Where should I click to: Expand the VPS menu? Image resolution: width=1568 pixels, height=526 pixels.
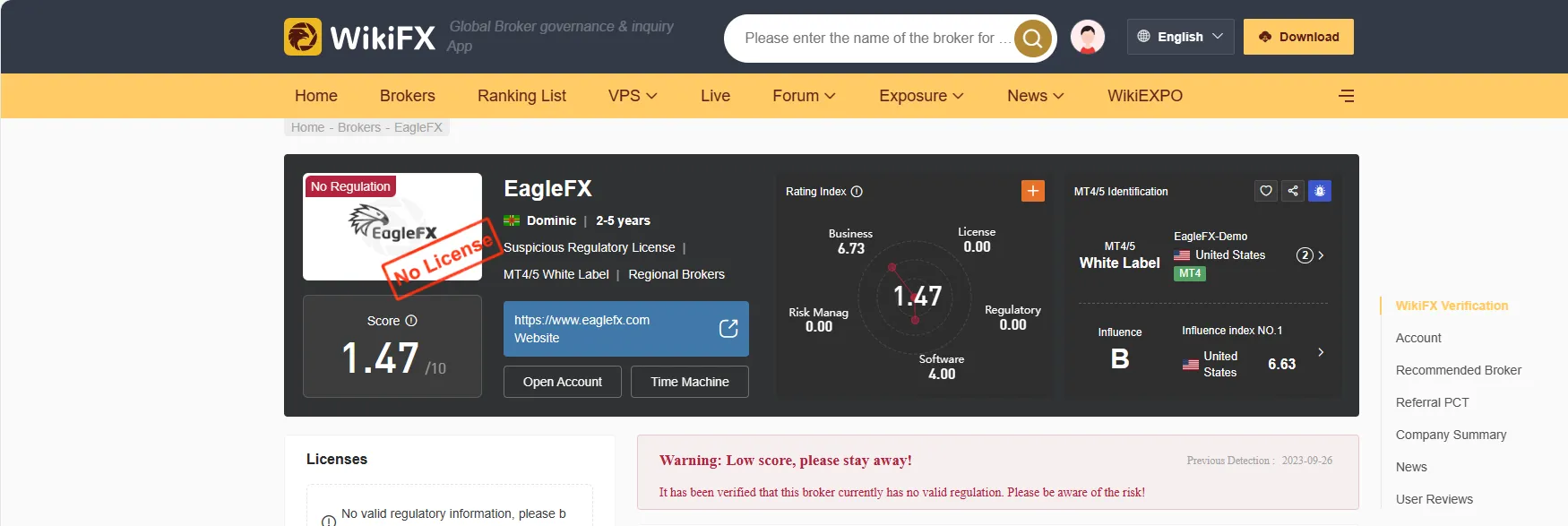[x=633, y=96]
